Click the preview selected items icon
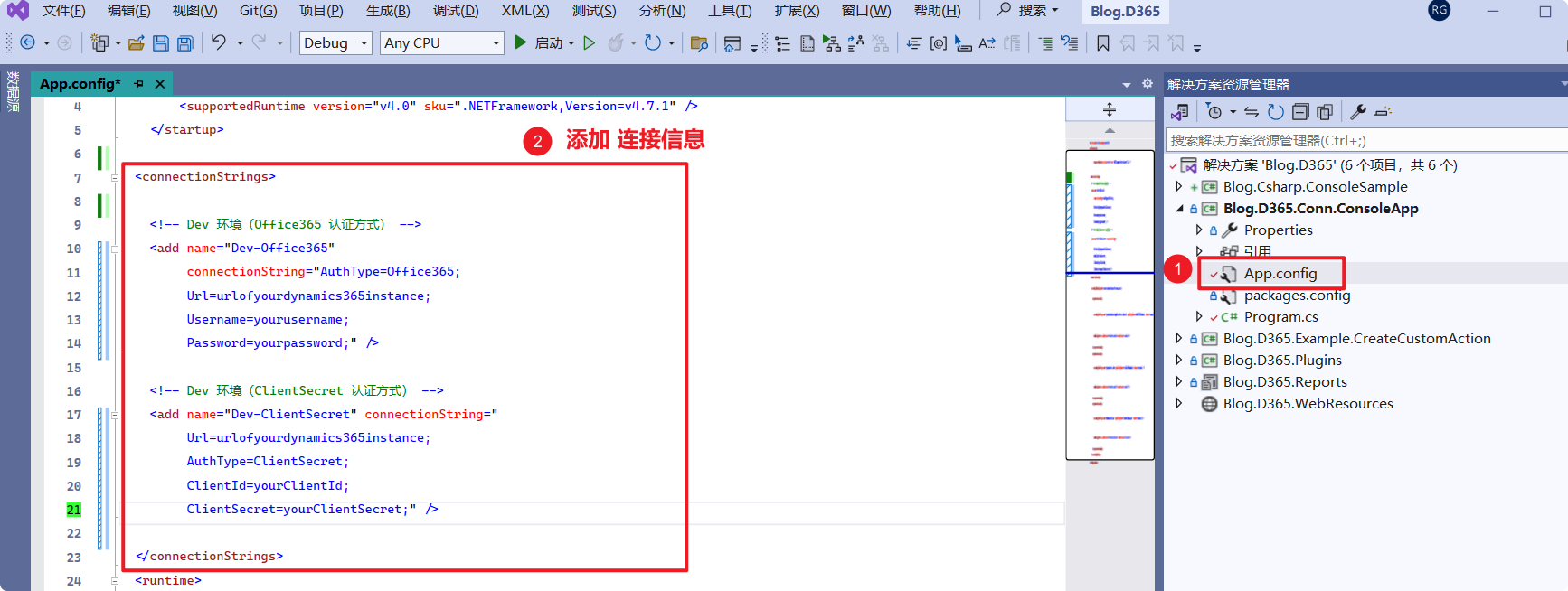Screen dimensions: 1568x591 pyautogui.click(x=1383, y=112)
